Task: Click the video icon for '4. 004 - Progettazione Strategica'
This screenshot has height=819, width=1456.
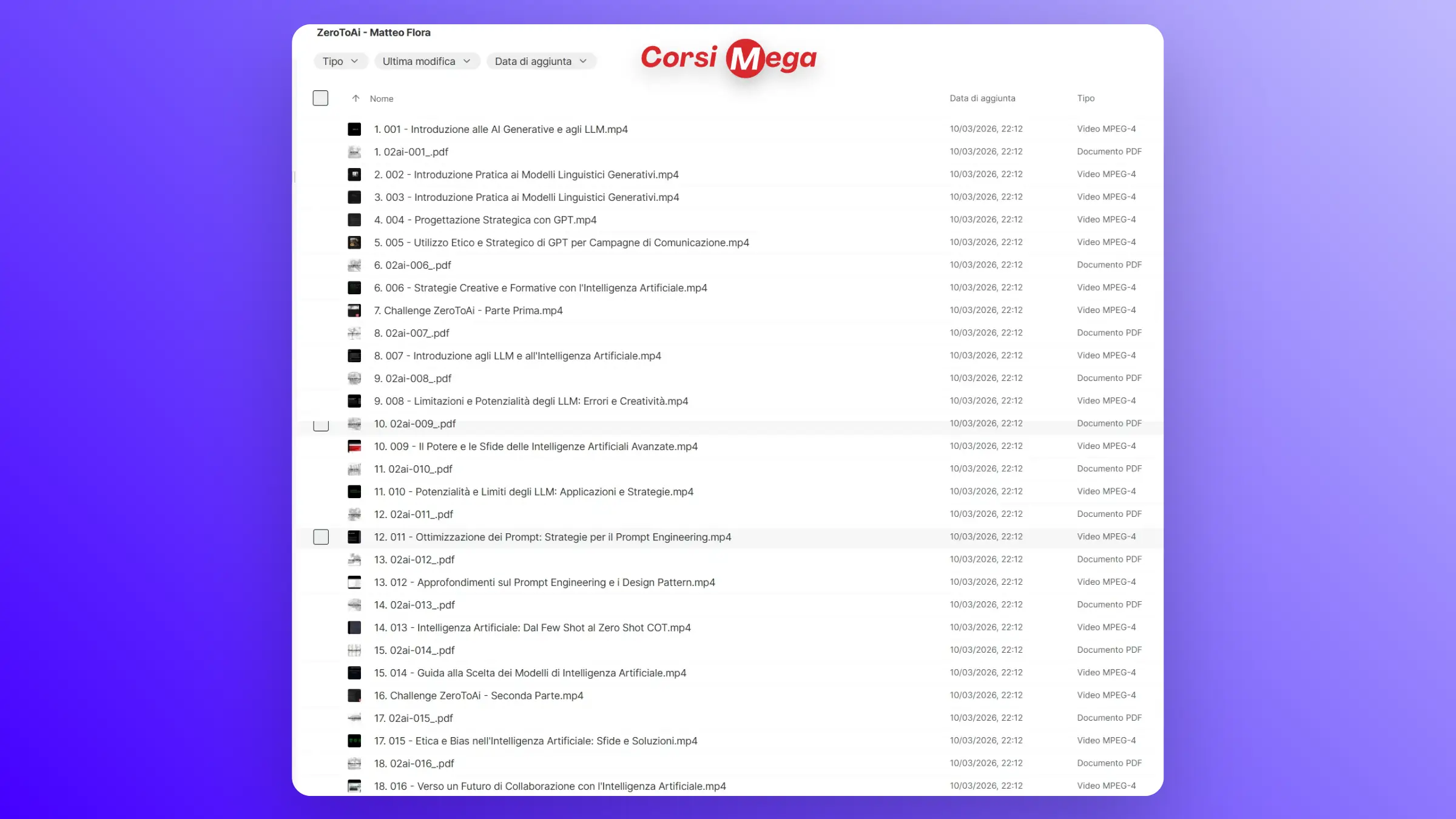Action: point(354,220)
